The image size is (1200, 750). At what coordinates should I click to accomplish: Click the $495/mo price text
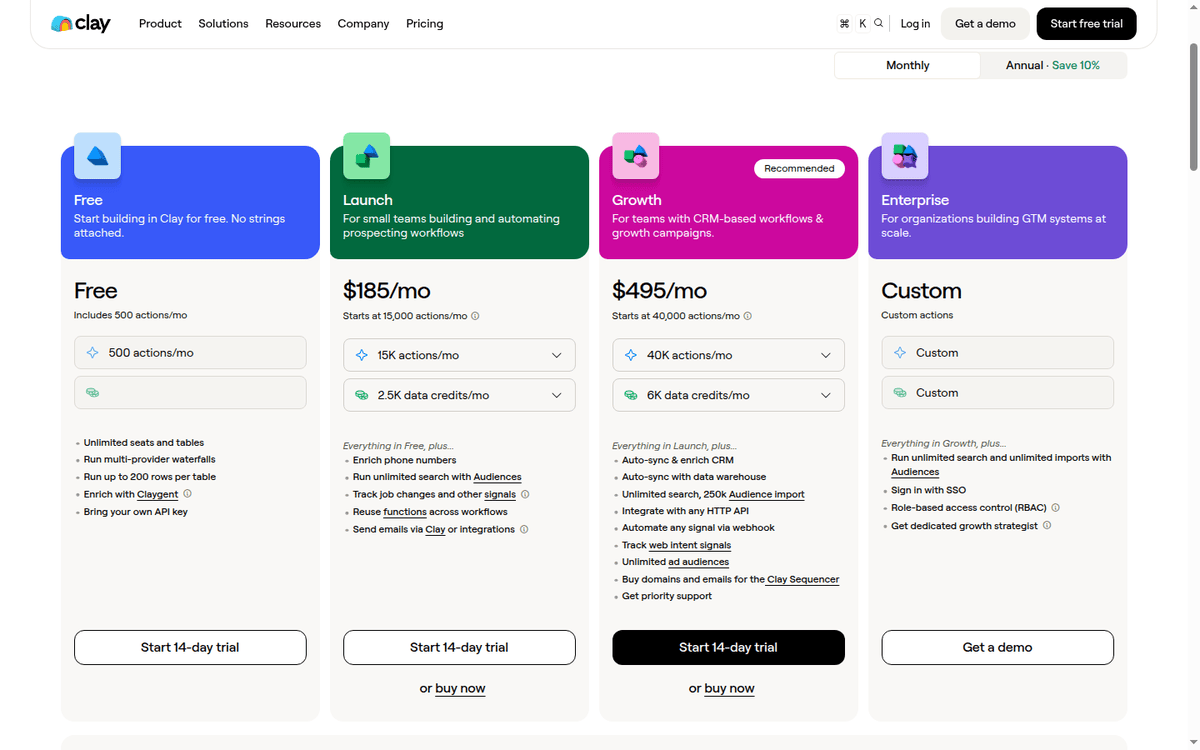pos(660,291)
